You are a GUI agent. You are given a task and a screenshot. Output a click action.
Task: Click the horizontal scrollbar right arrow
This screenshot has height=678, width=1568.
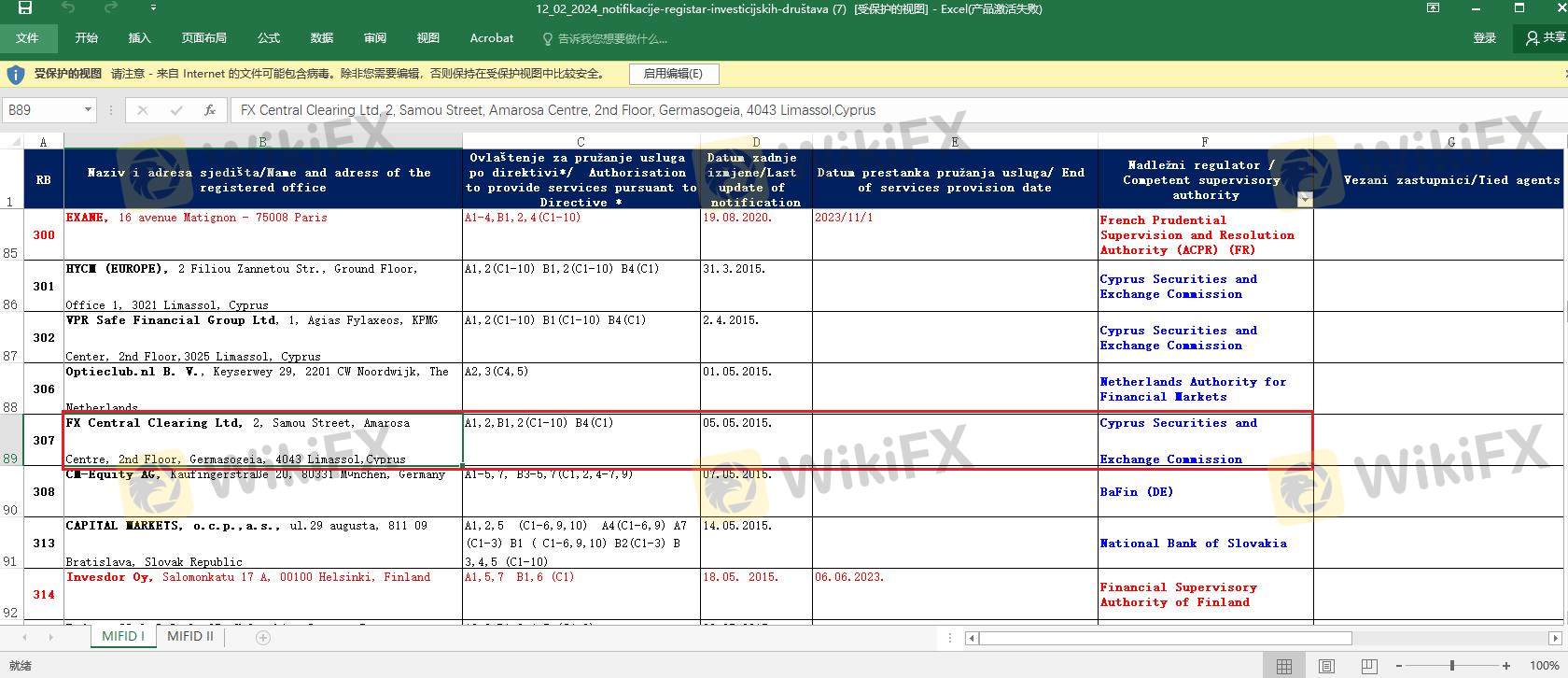click(x=1555, y=638)
